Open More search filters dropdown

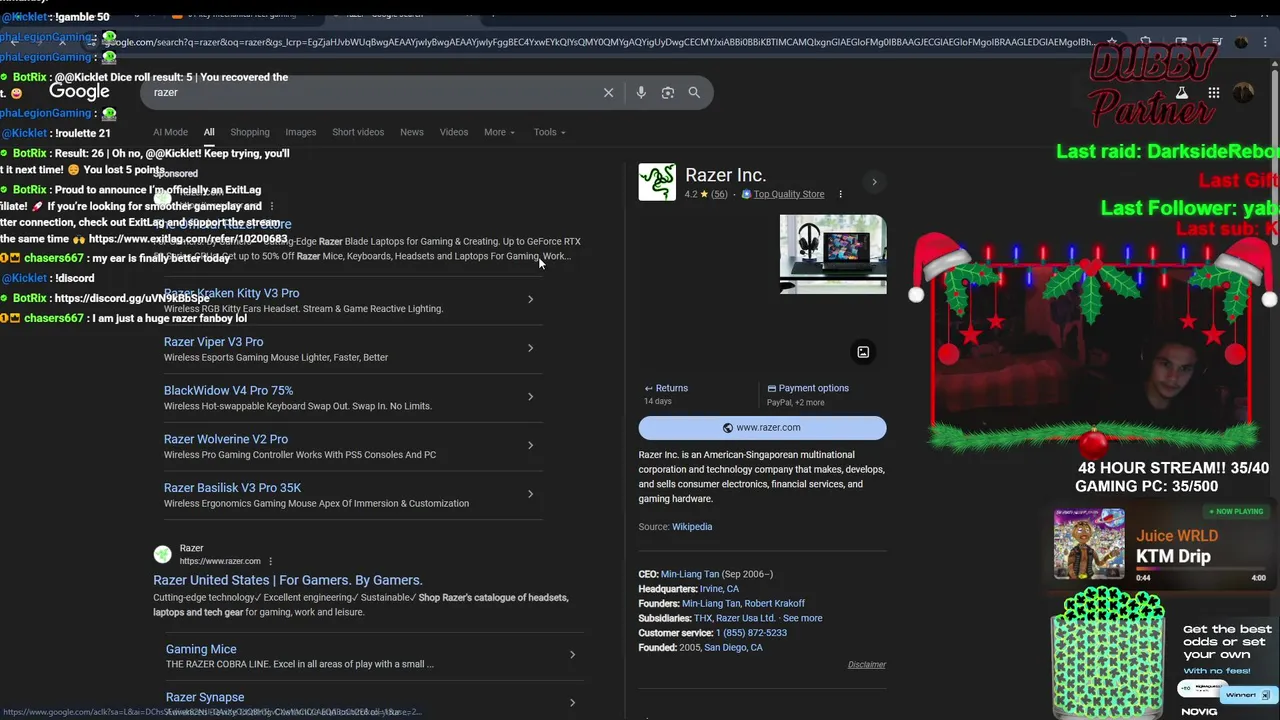click(499, 132)
